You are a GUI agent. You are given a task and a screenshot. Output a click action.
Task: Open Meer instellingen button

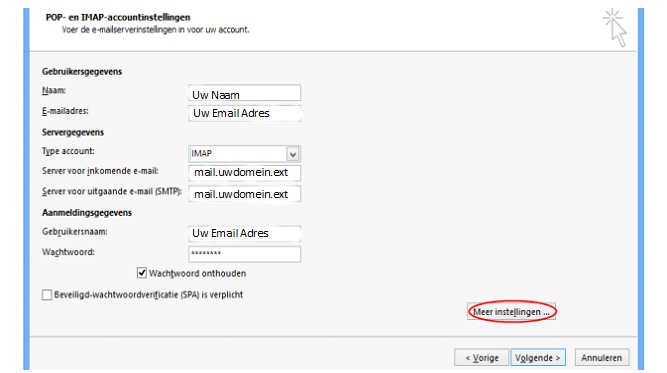(511, 312)
